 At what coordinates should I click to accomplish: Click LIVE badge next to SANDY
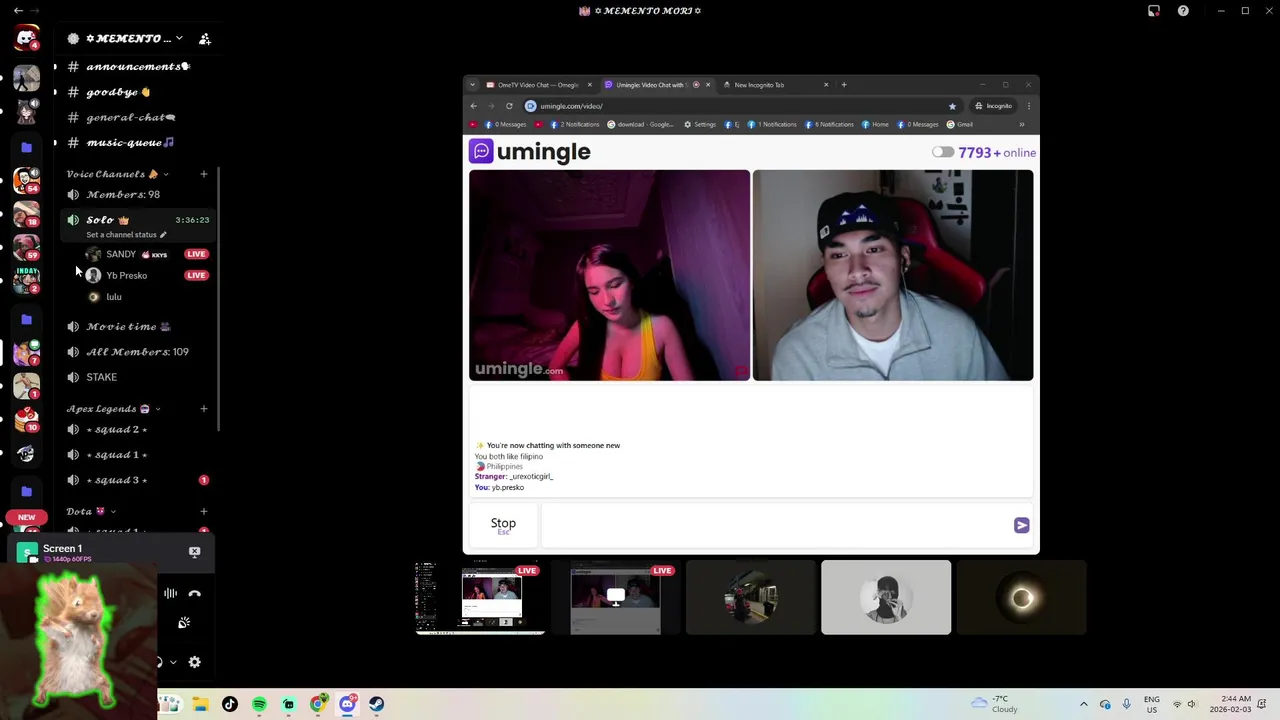click(x=196, y=254)
